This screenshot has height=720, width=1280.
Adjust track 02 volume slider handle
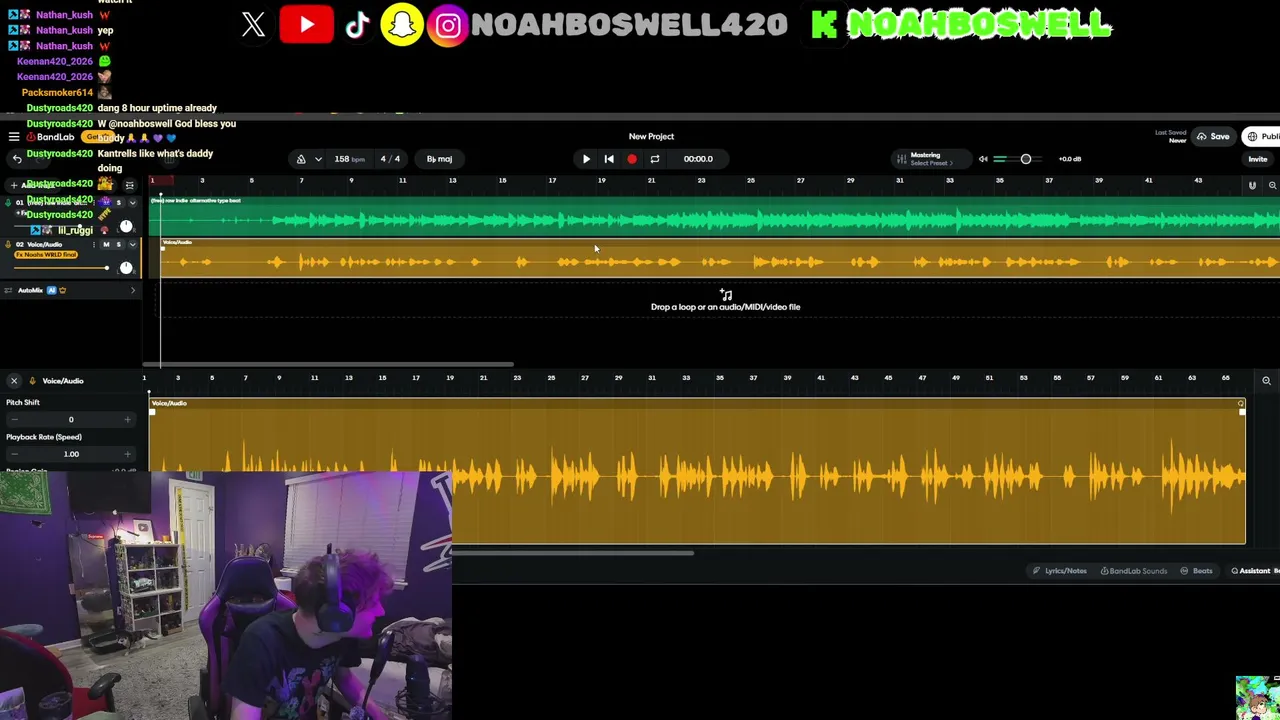[x=106, y=268]
